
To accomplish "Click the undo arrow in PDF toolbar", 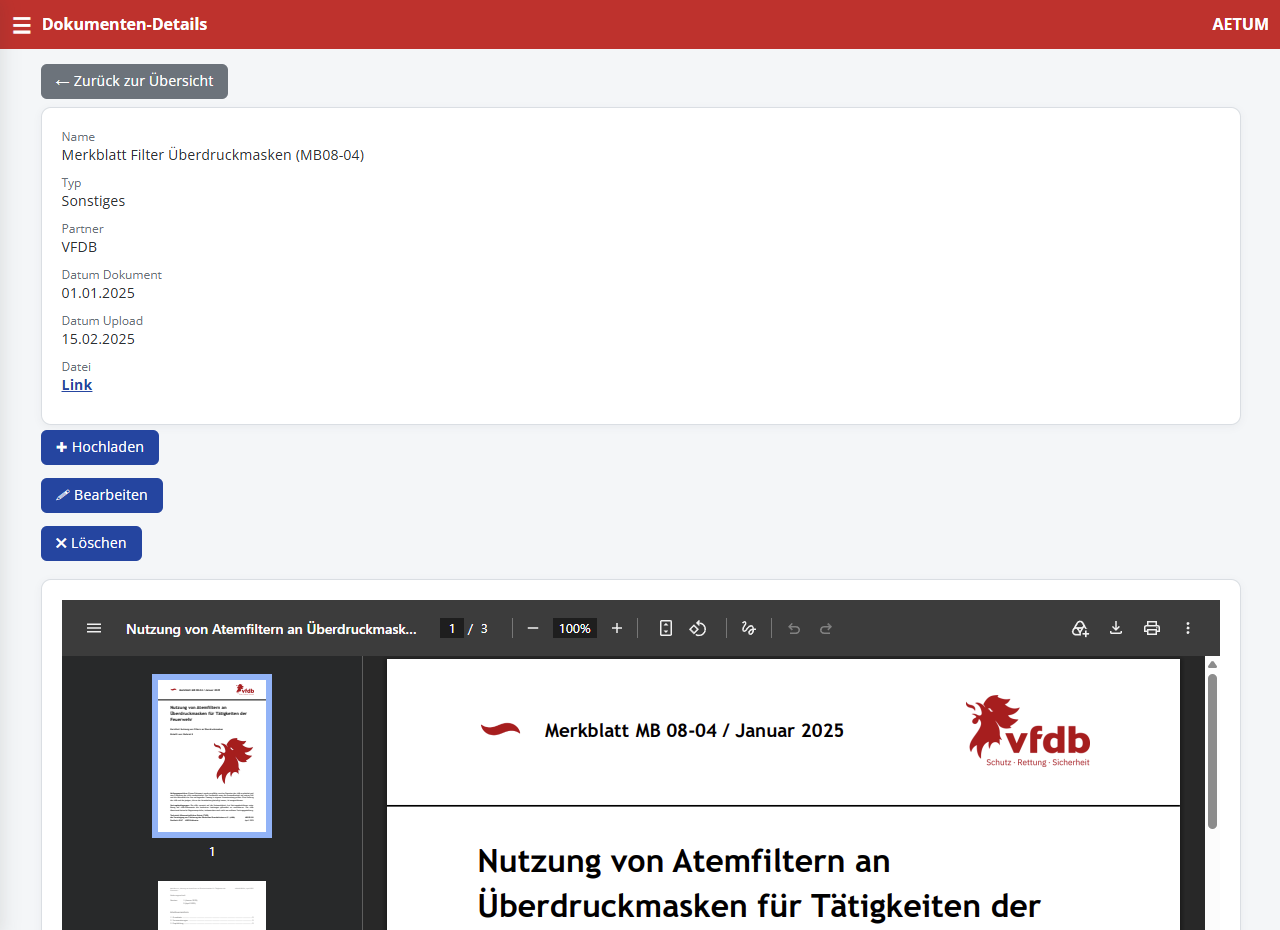I will (794, 628).
